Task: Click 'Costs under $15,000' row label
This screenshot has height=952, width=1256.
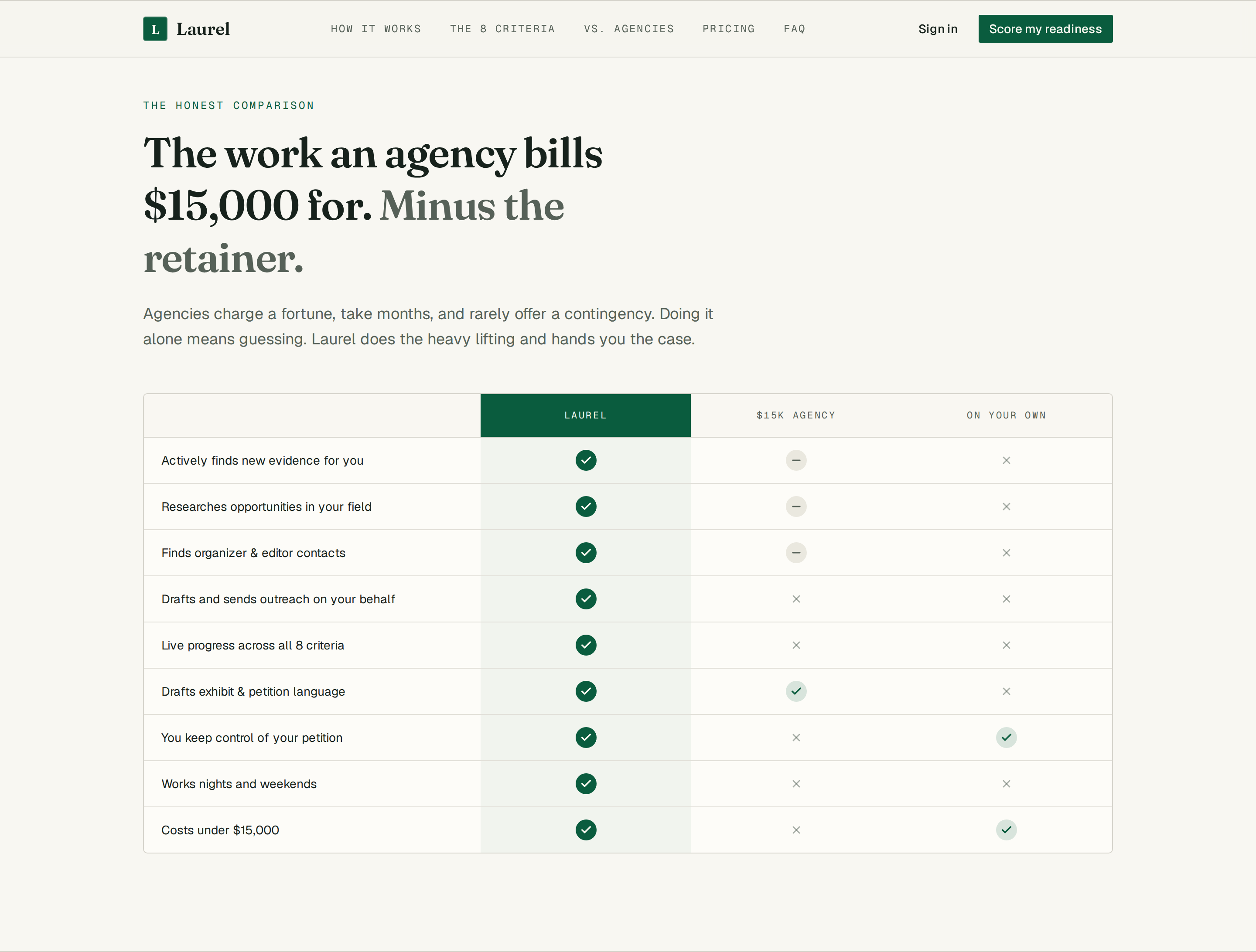Action: coord(220,830)
